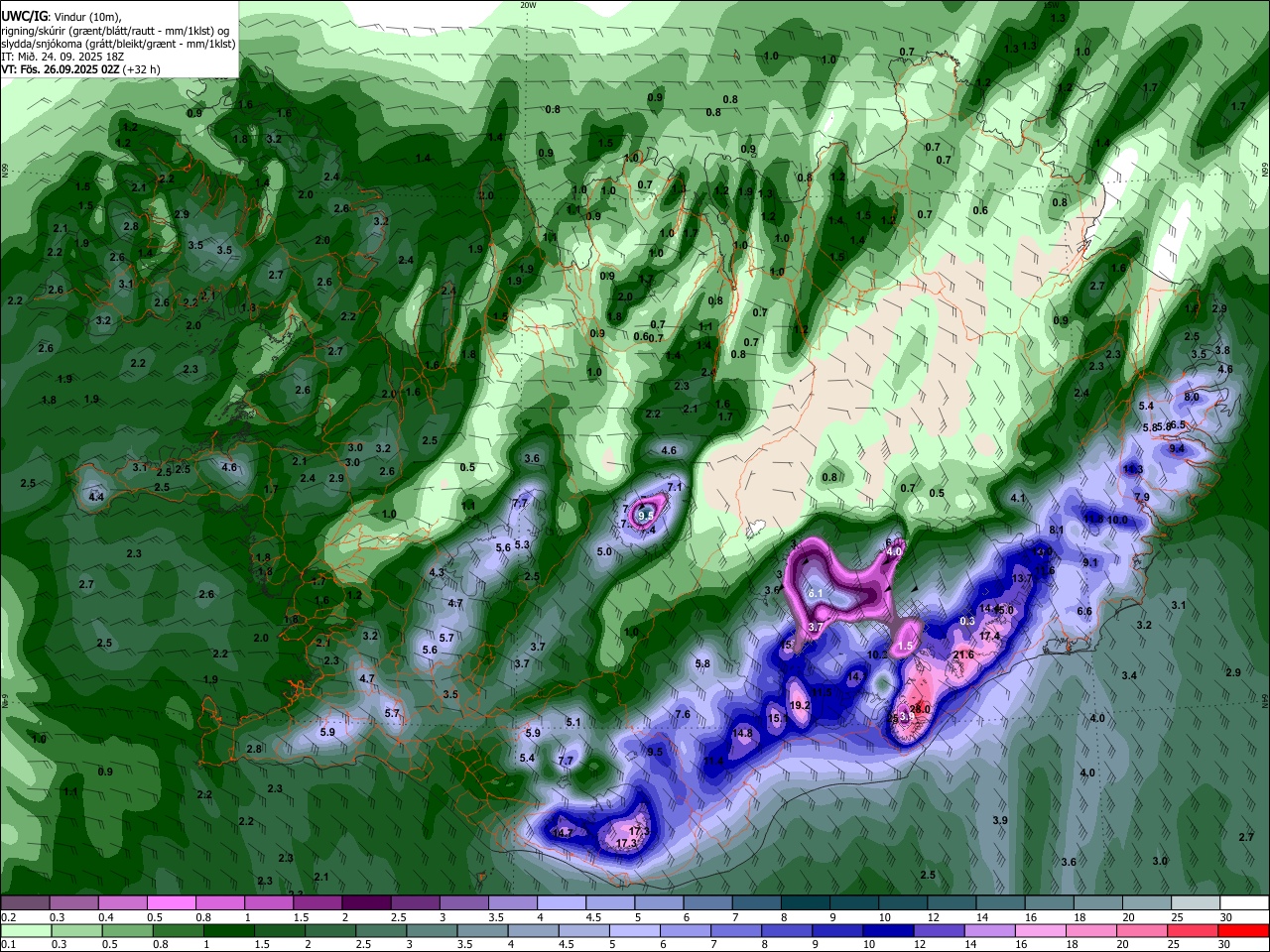Click the 6.6 precipitation value
1270x952 pixels.
tap(1084, 611)
